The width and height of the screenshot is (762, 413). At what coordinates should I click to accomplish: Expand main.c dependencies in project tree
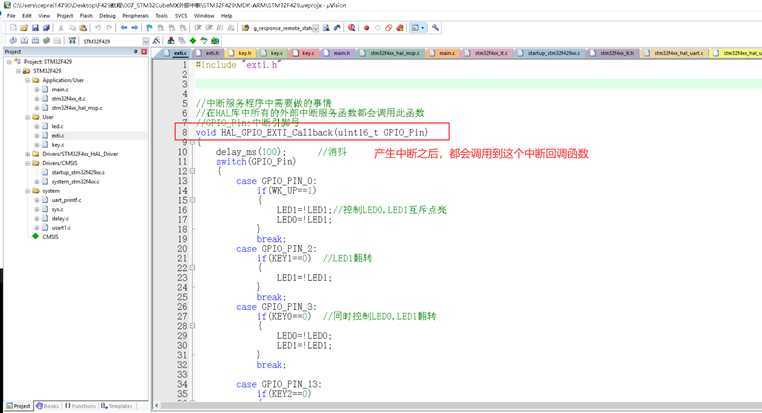(36, 89)
